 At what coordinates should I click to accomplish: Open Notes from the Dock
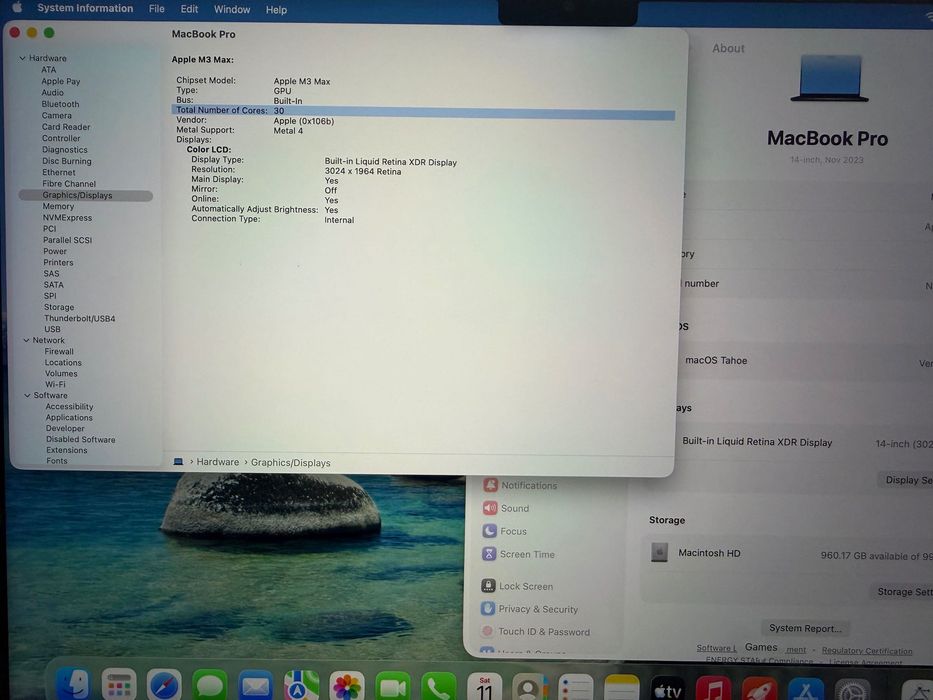[x=621, y=690]
